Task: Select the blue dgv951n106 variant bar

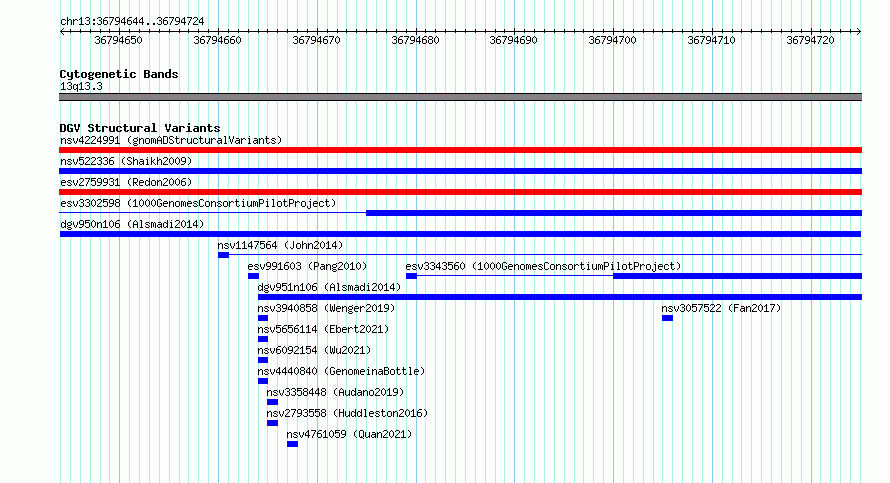Action: point(560,297)
